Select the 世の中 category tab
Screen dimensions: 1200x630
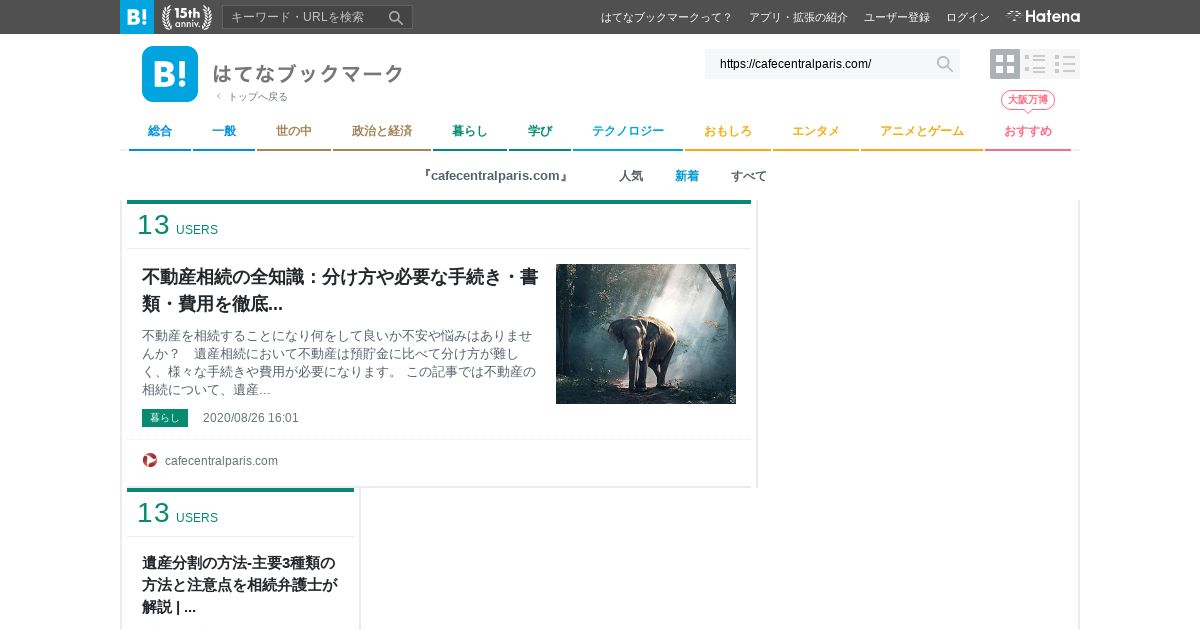coord(294,131)
